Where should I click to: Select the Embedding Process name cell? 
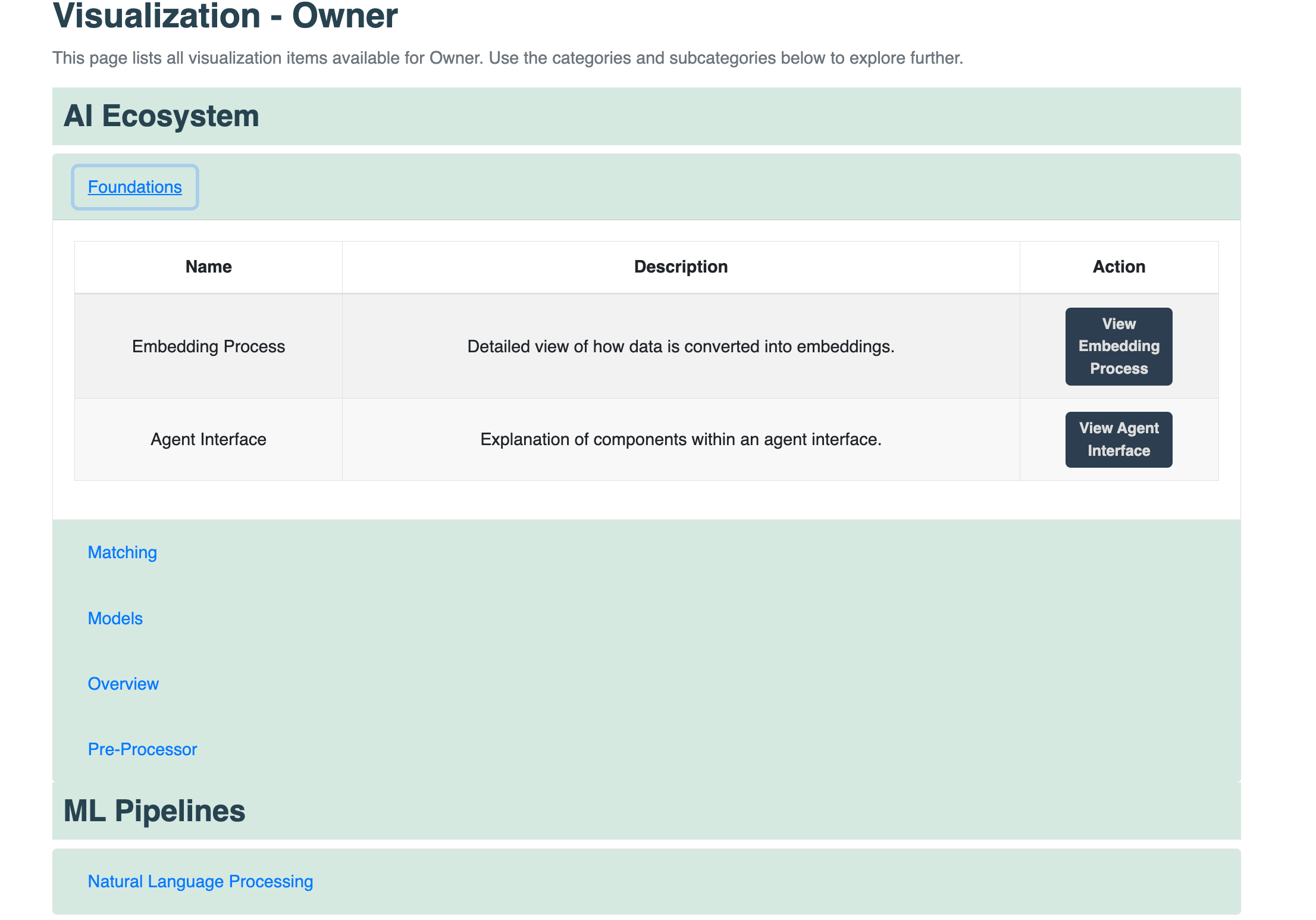[x=208, y=346]
